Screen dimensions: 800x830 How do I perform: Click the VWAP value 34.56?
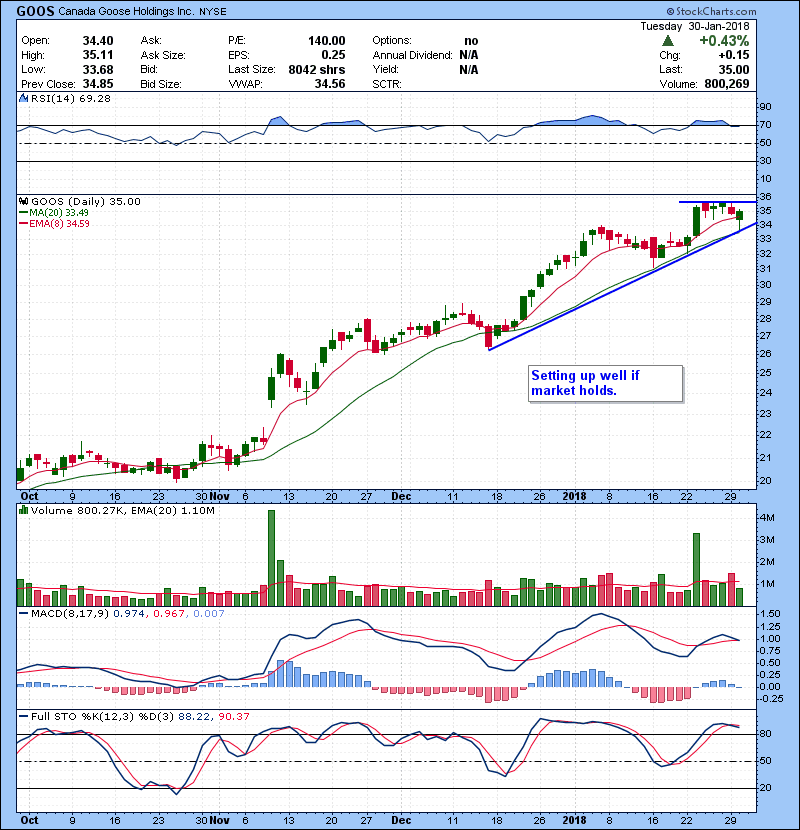pos(330,84)
